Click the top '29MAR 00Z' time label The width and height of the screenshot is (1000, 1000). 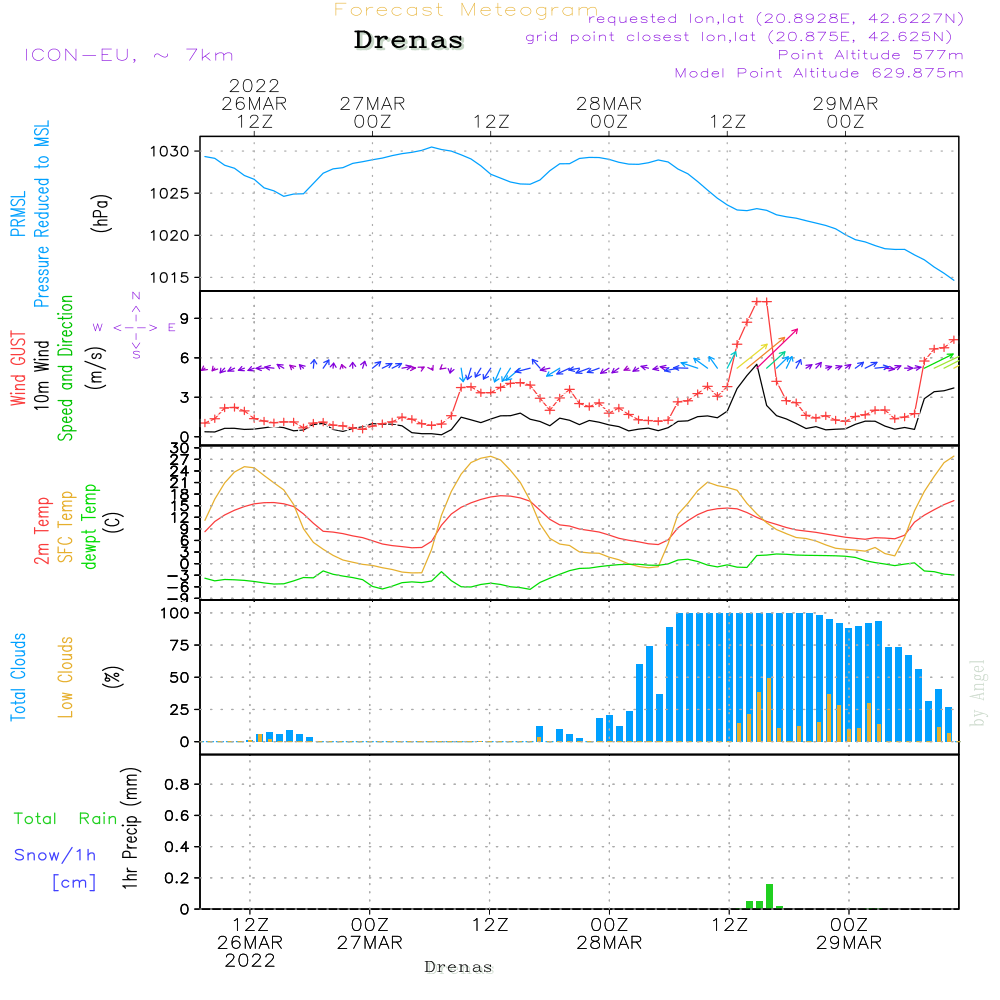pos(846,112)
